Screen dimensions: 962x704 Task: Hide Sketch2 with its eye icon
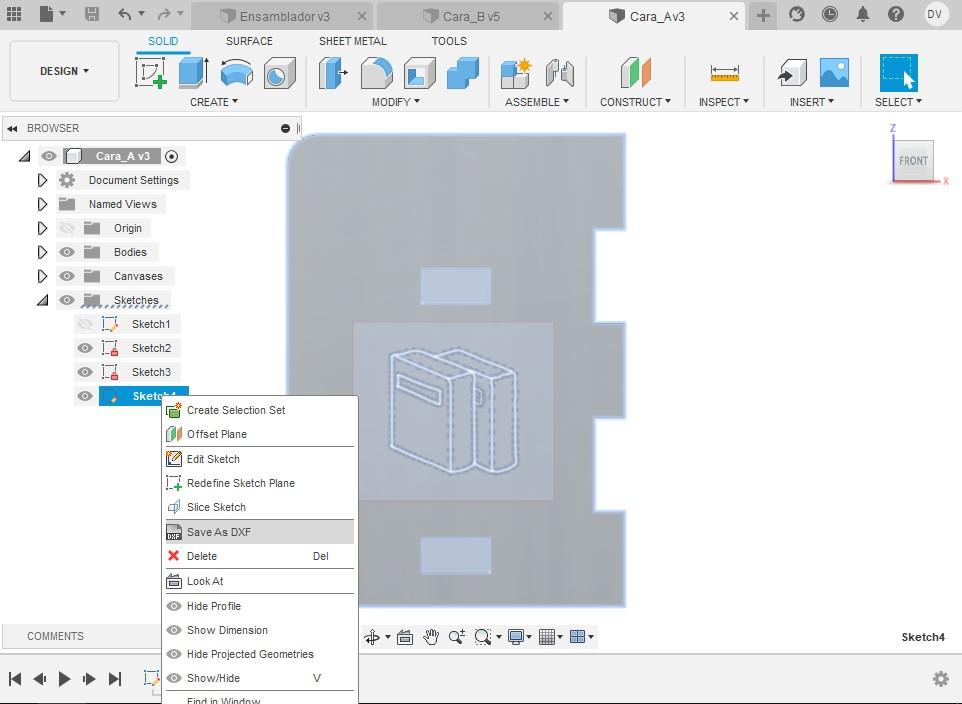(x=85, y=348)
